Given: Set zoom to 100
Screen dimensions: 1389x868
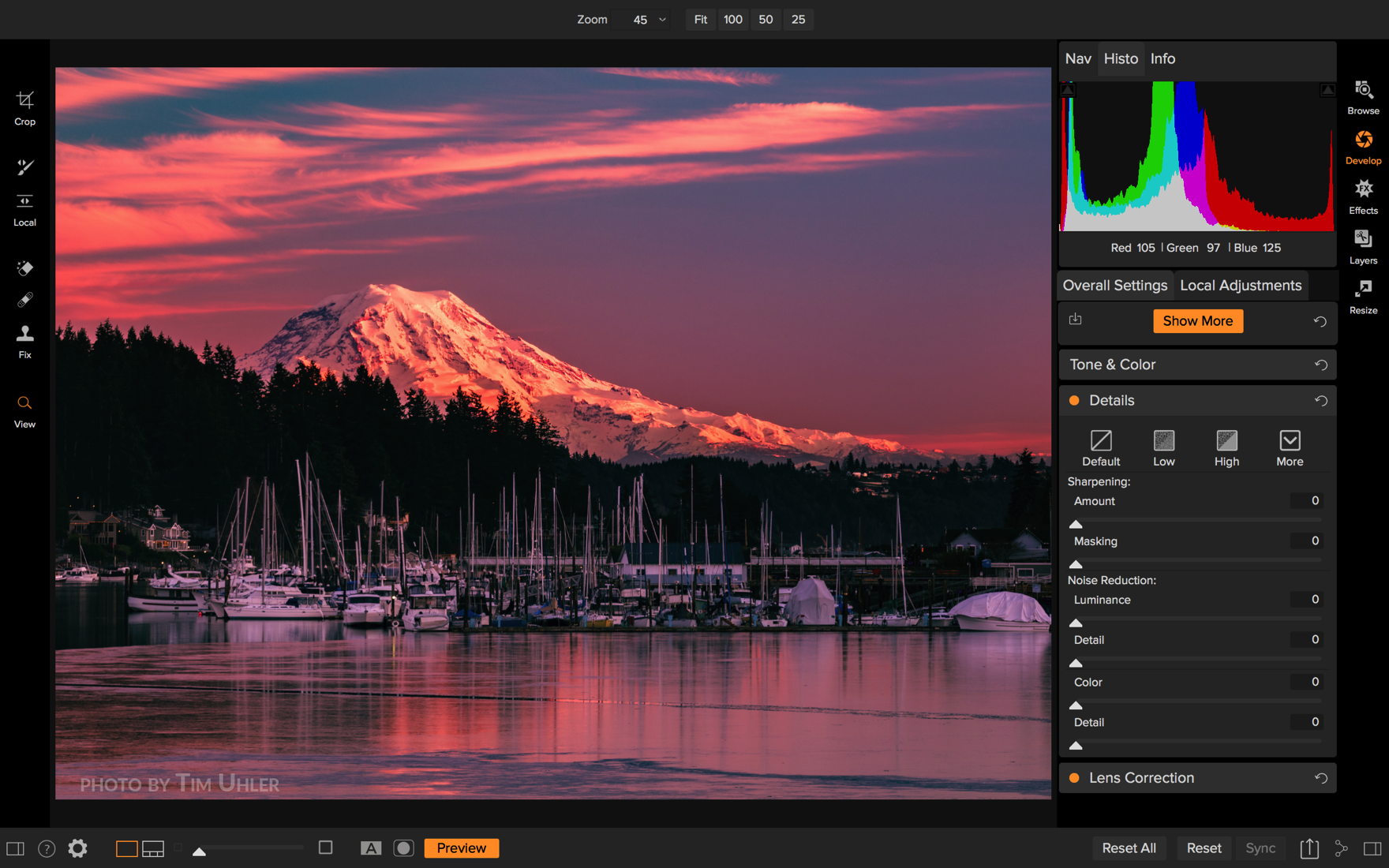Looking at the screenshot, I should tap(733, 20).
